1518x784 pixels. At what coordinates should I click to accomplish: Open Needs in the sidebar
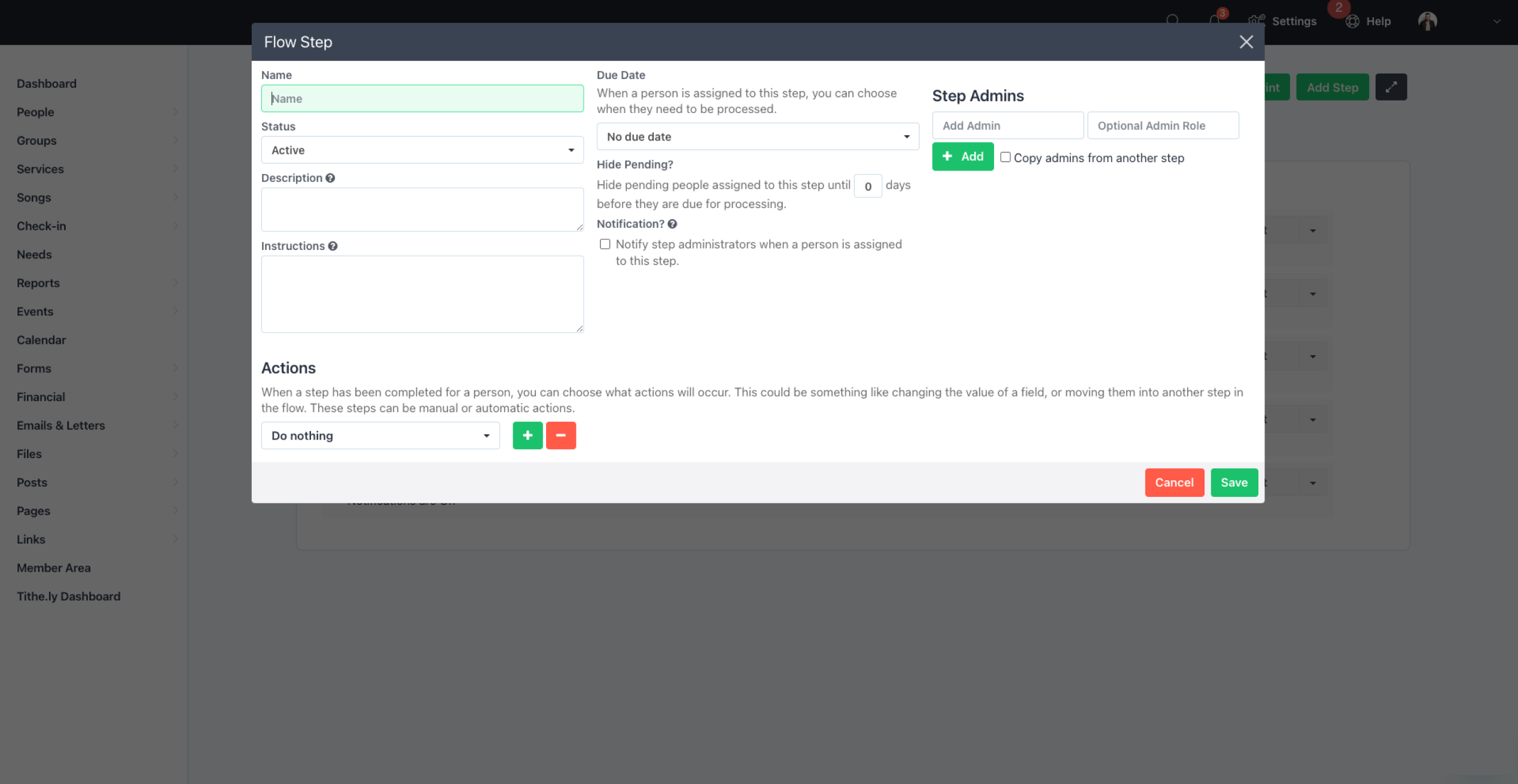click(x=34, y=255)
